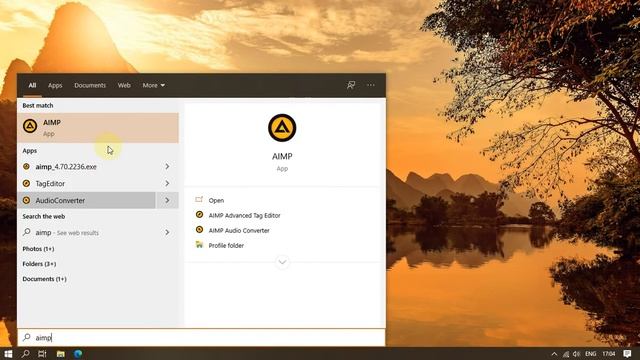The image size is (640, 360).
Task: Open the Profile folder link
Action: point(226,245)
